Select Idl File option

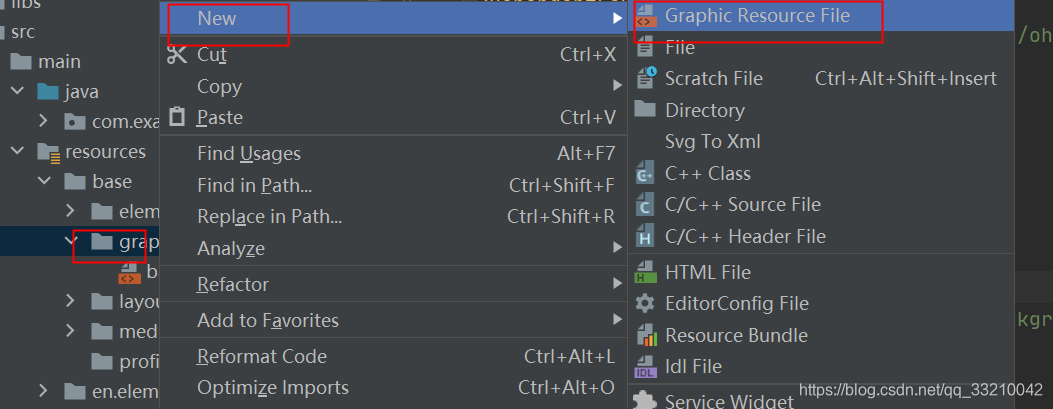[821, 367]
